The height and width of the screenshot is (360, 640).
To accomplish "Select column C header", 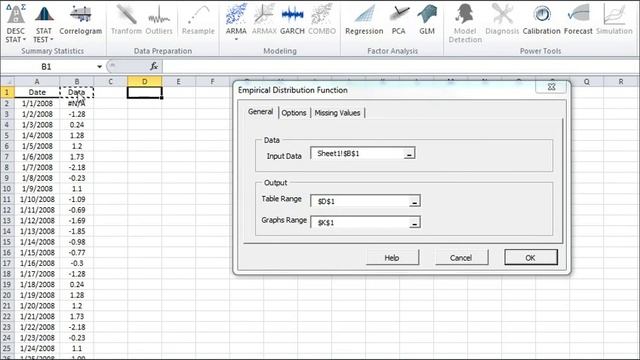I will tap(110, 82).
